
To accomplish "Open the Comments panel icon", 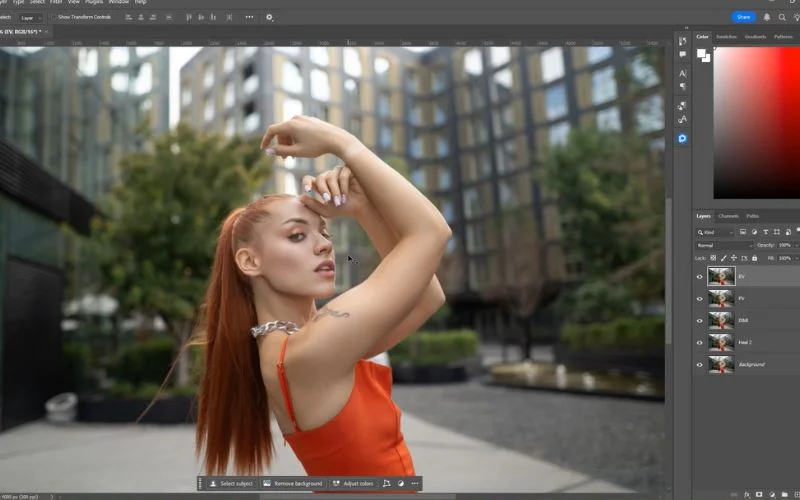I will click(x=683, y=55).
